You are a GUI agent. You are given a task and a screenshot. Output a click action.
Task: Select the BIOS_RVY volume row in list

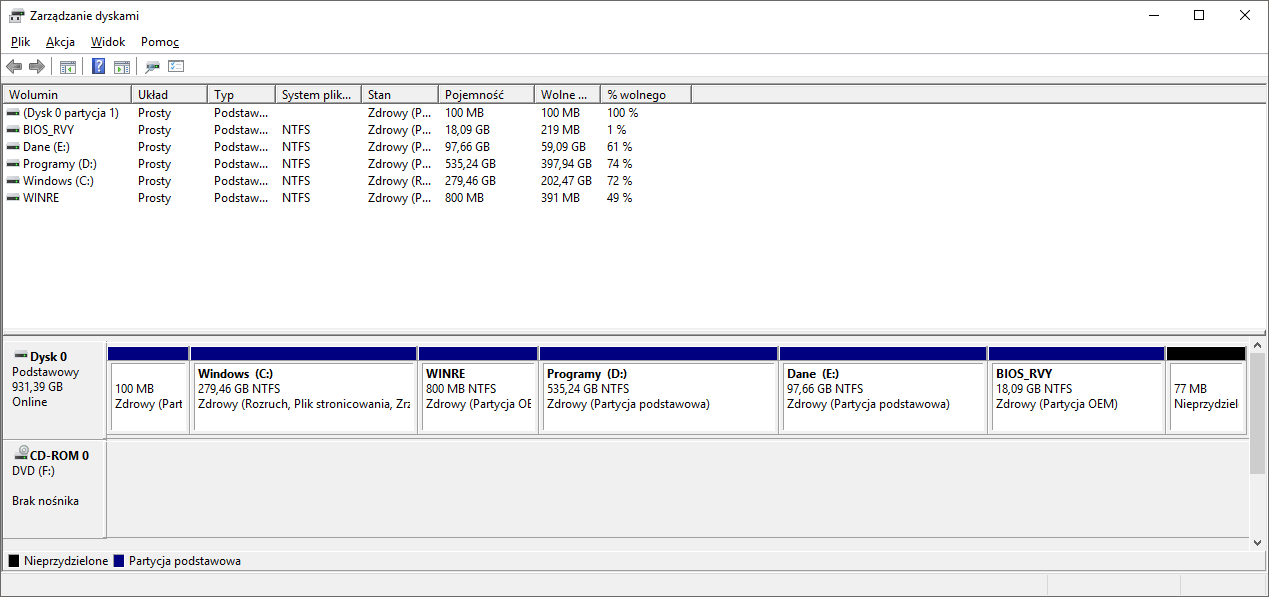tap(48, 130)
